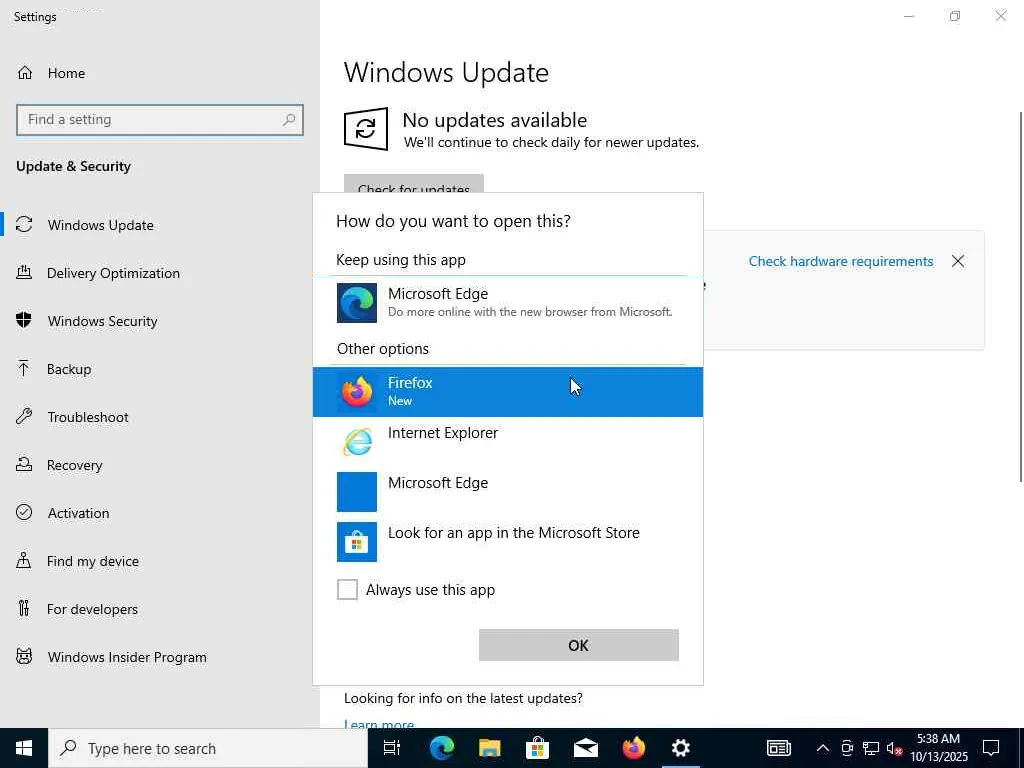This screenshot has width=1024, height=768.
Task: Click the Windows Start button
Action: (24, 748)
